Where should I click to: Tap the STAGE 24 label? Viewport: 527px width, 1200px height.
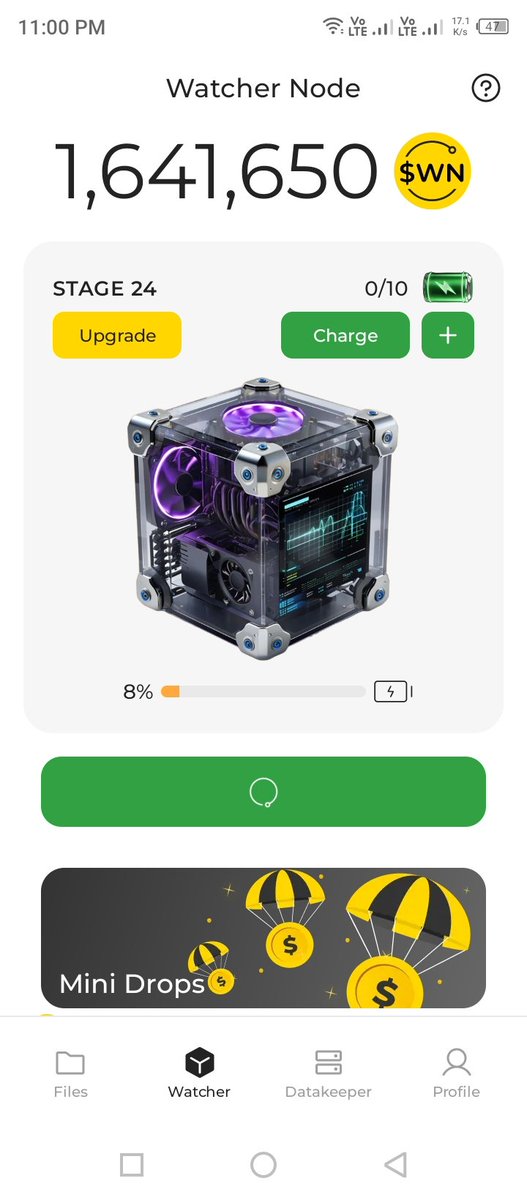pos(104,289)
